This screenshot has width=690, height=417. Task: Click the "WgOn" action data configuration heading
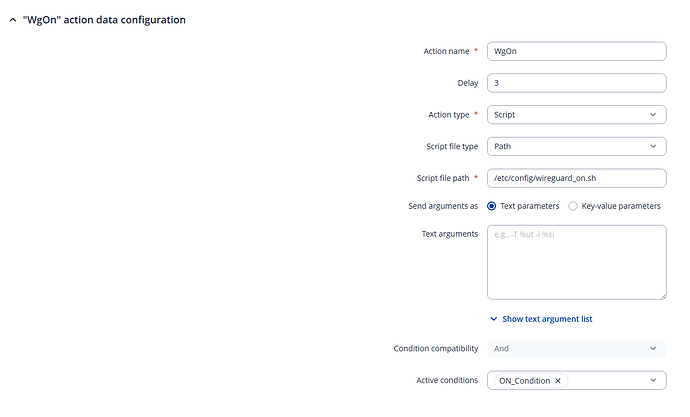click(x=104, y=20)
